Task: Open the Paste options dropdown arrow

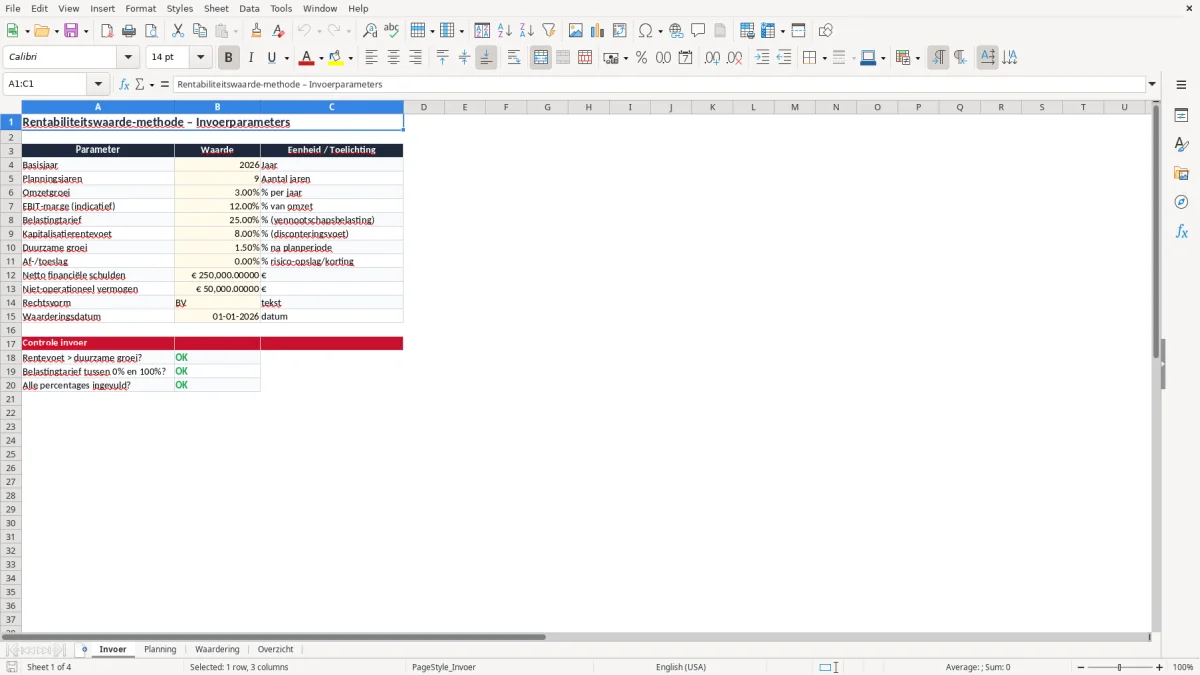Action: [235, 31]
